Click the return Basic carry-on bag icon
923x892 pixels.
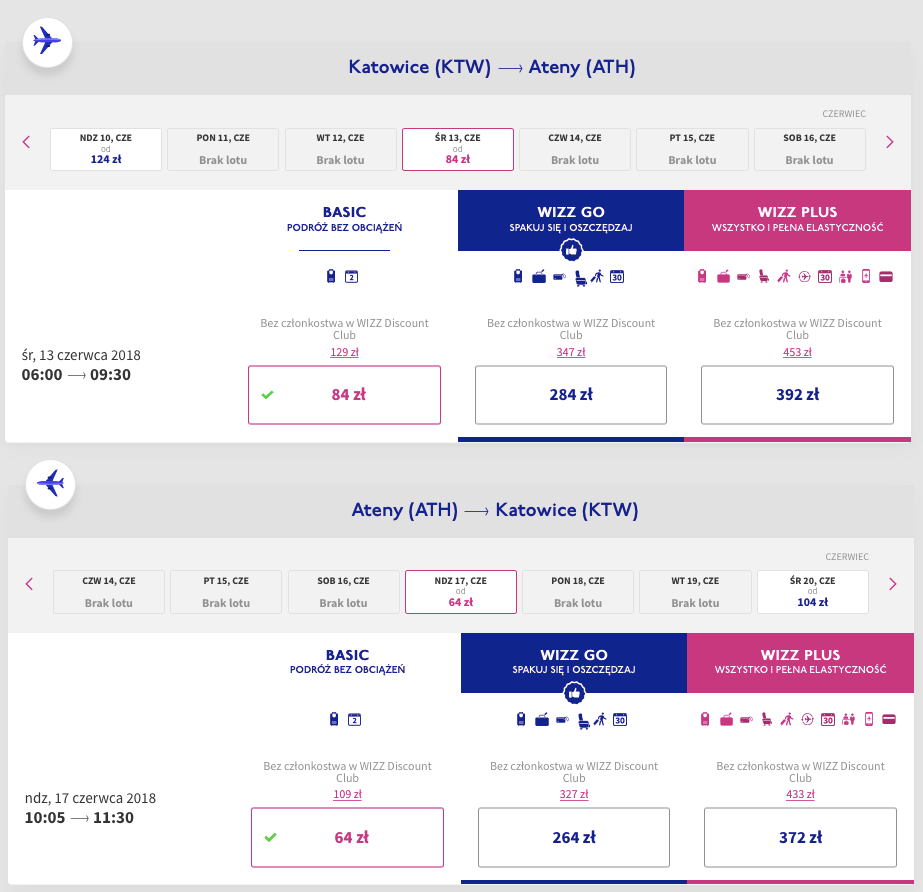(x=333, y=719)
